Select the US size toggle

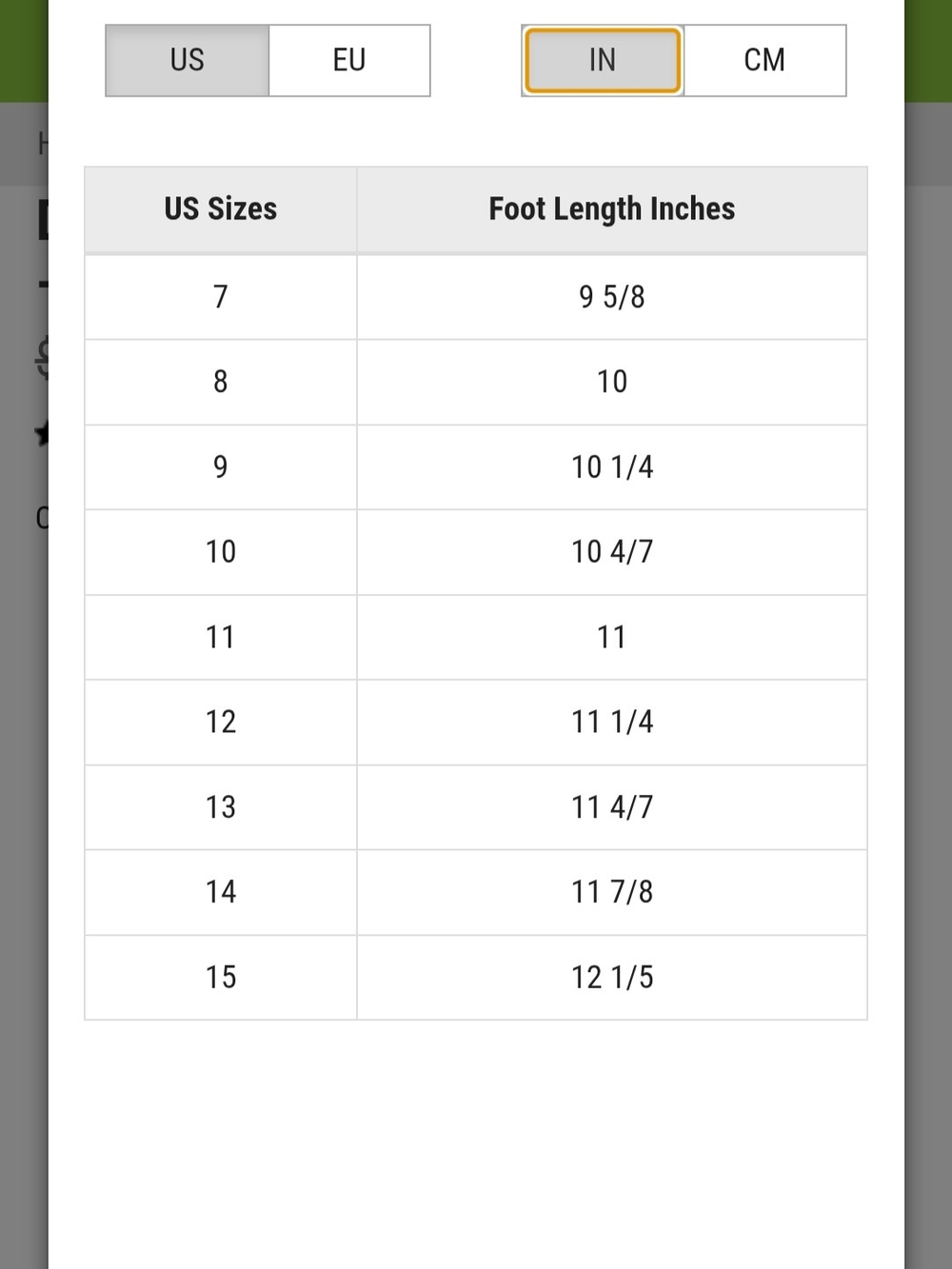tap(188, 60)
